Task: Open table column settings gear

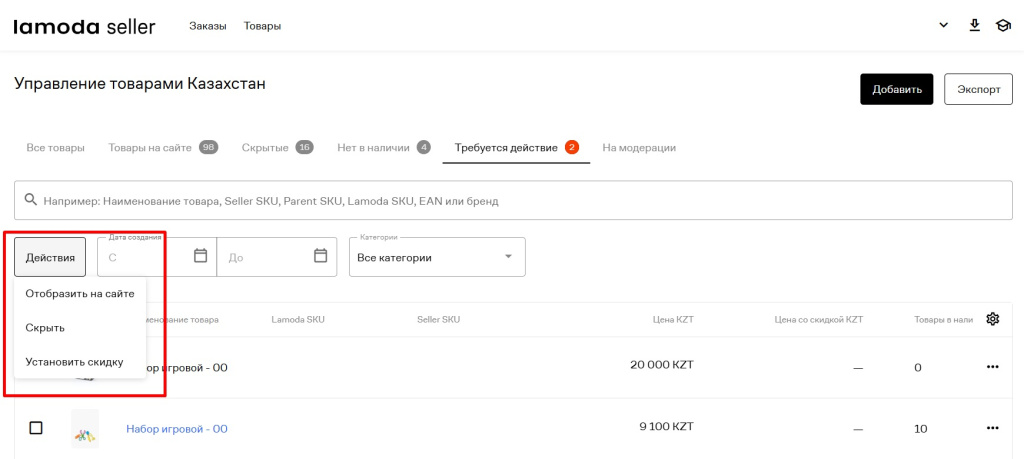Action: pyautogui.click(x=992, y=319)
